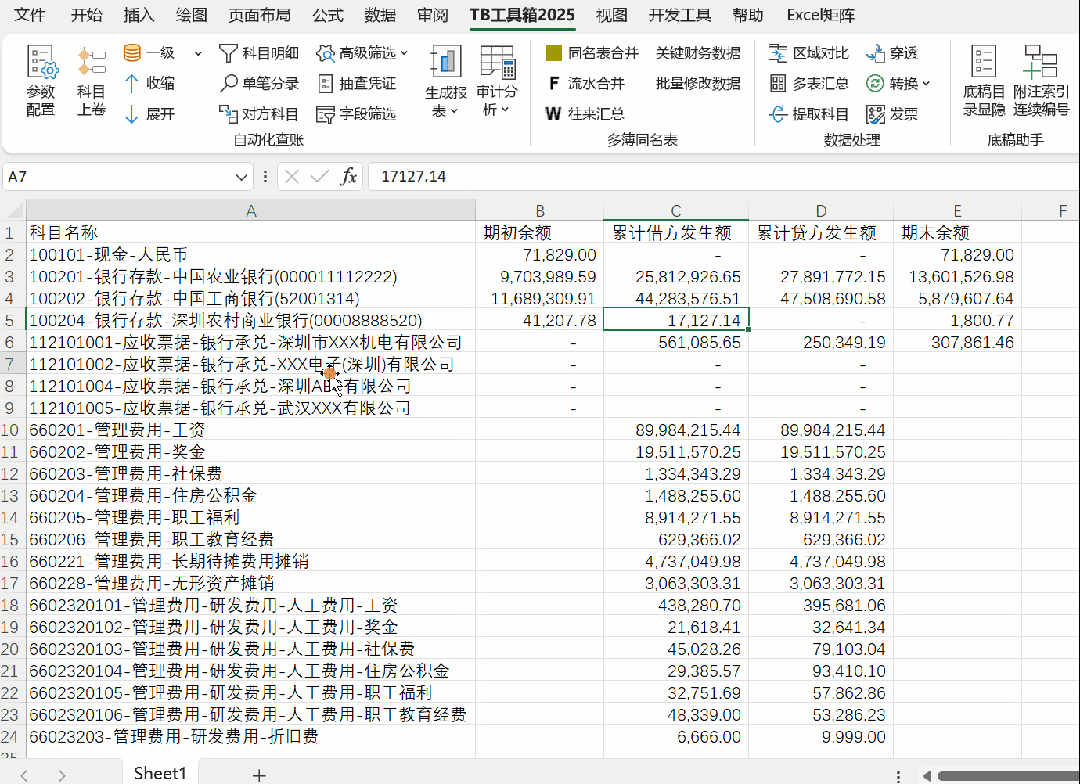The height and width of the screenshot is (784, 1080).
Task: Add a new sheet with plus button
Action: 259,775
